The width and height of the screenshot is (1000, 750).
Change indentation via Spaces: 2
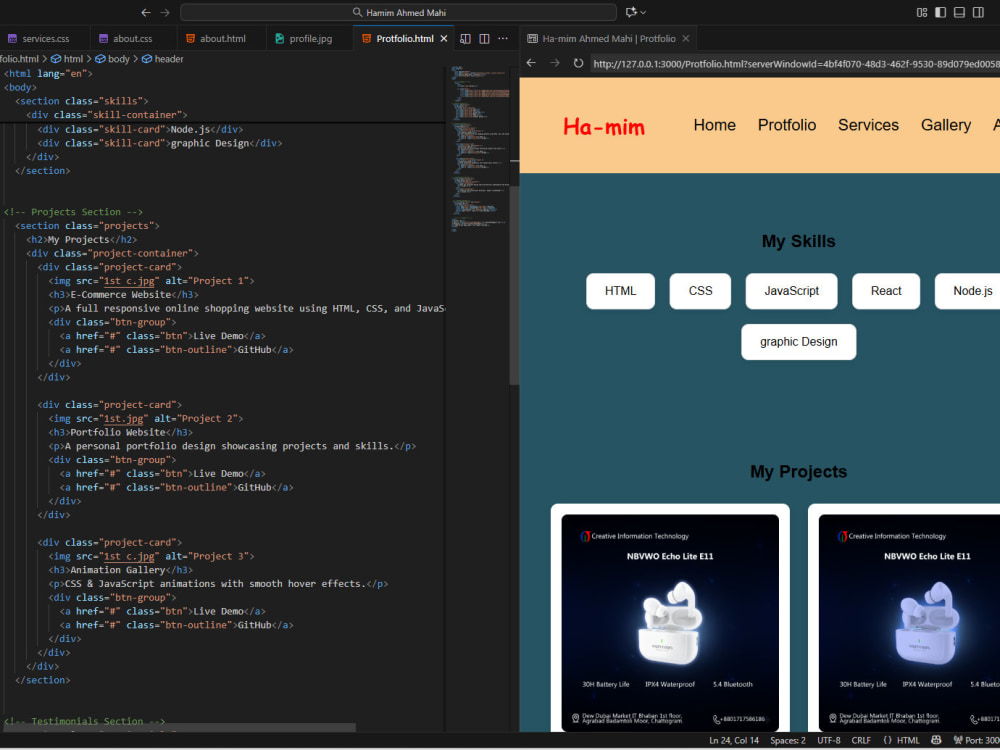click(x=788, y=740)
